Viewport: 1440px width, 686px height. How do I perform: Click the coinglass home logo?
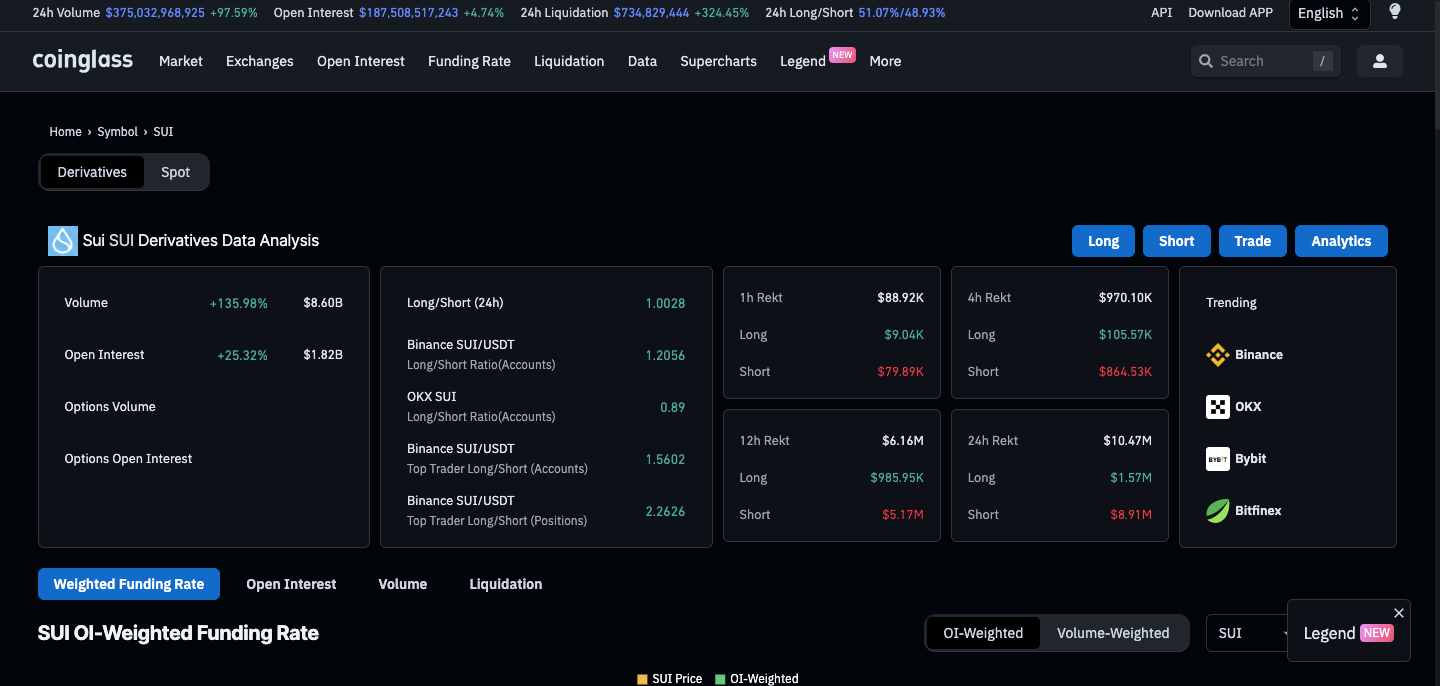[82, 61]
